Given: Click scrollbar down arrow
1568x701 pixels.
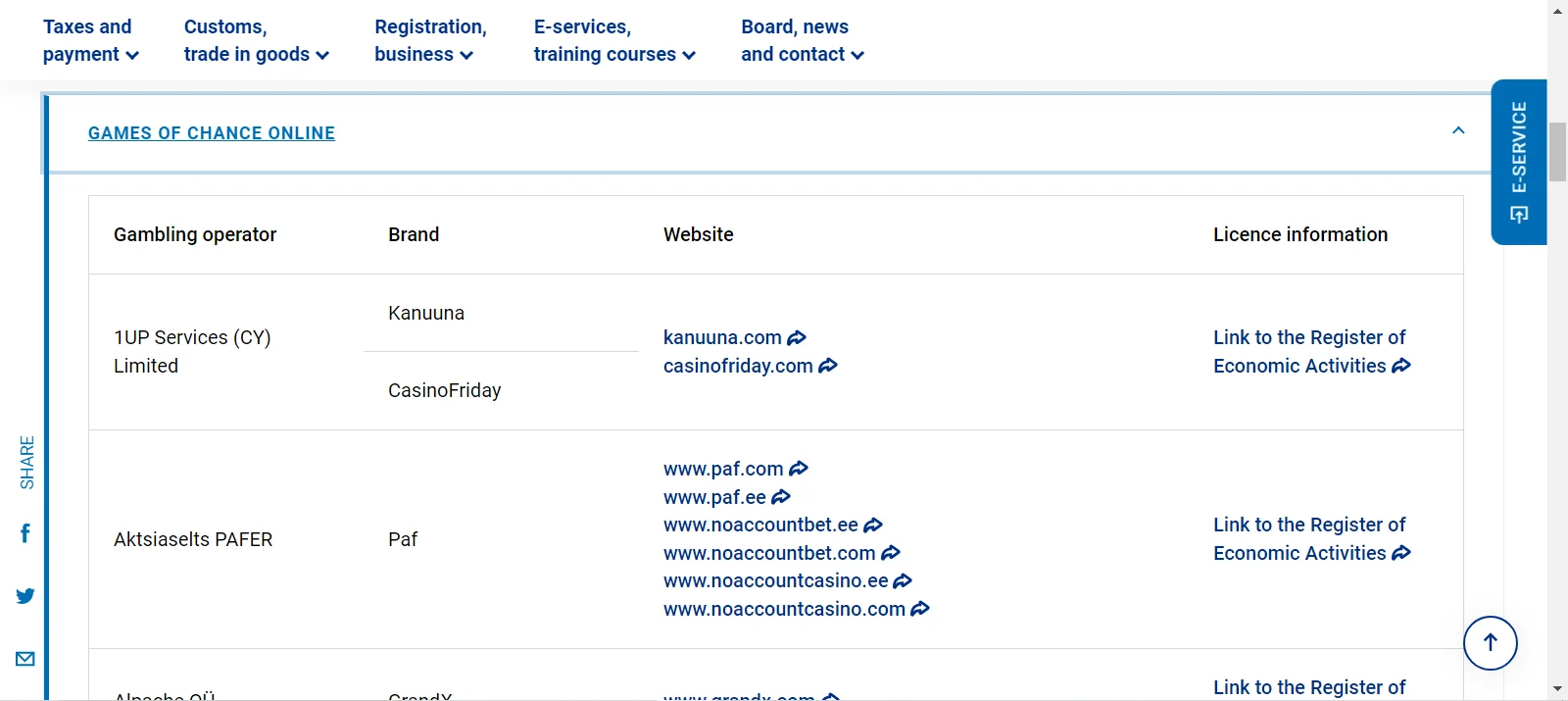Looking at the screenshot, I should click(1557, 690).
